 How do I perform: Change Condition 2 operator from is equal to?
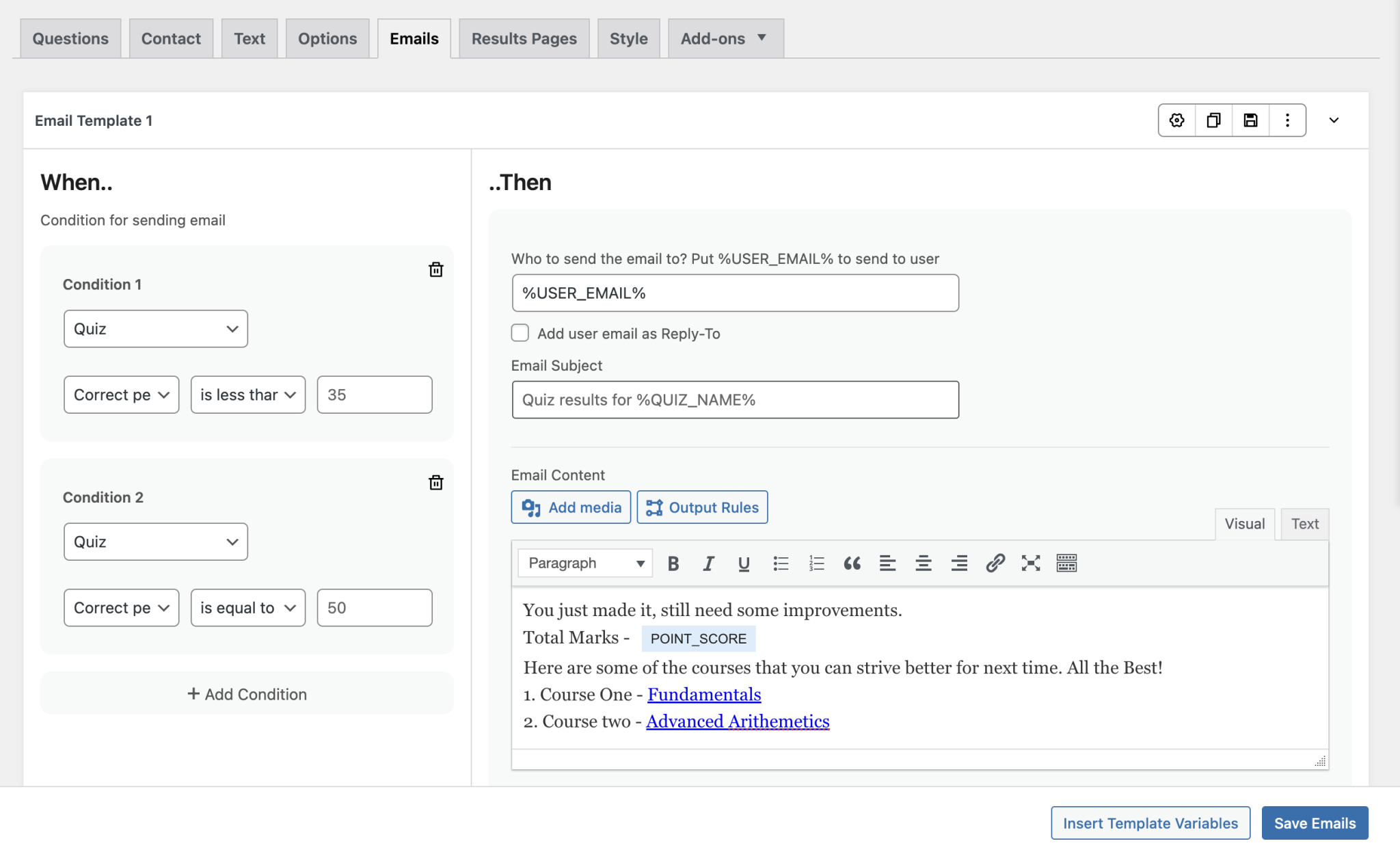click(247, 607)
